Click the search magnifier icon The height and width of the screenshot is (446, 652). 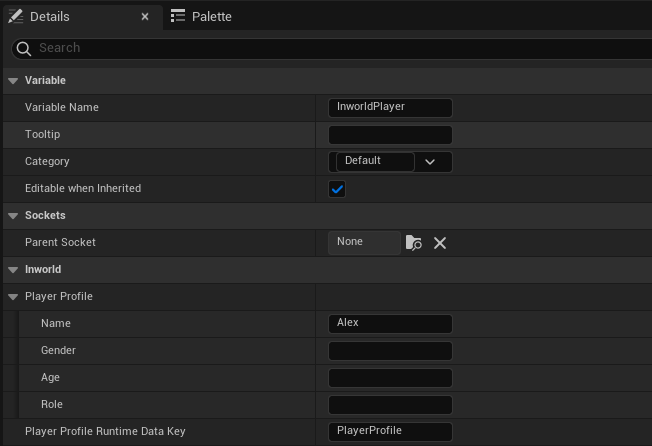pos(24,49)
